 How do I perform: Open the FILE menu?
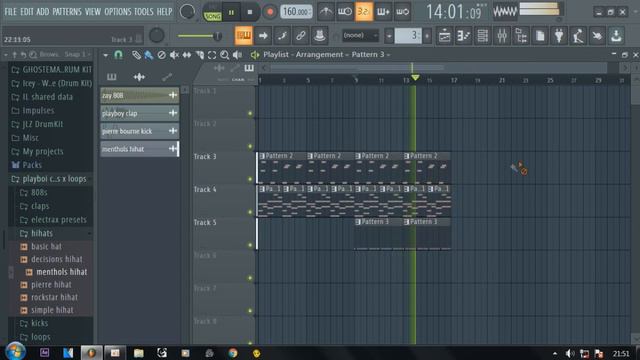pyautogui.click(x=11, y=12)
